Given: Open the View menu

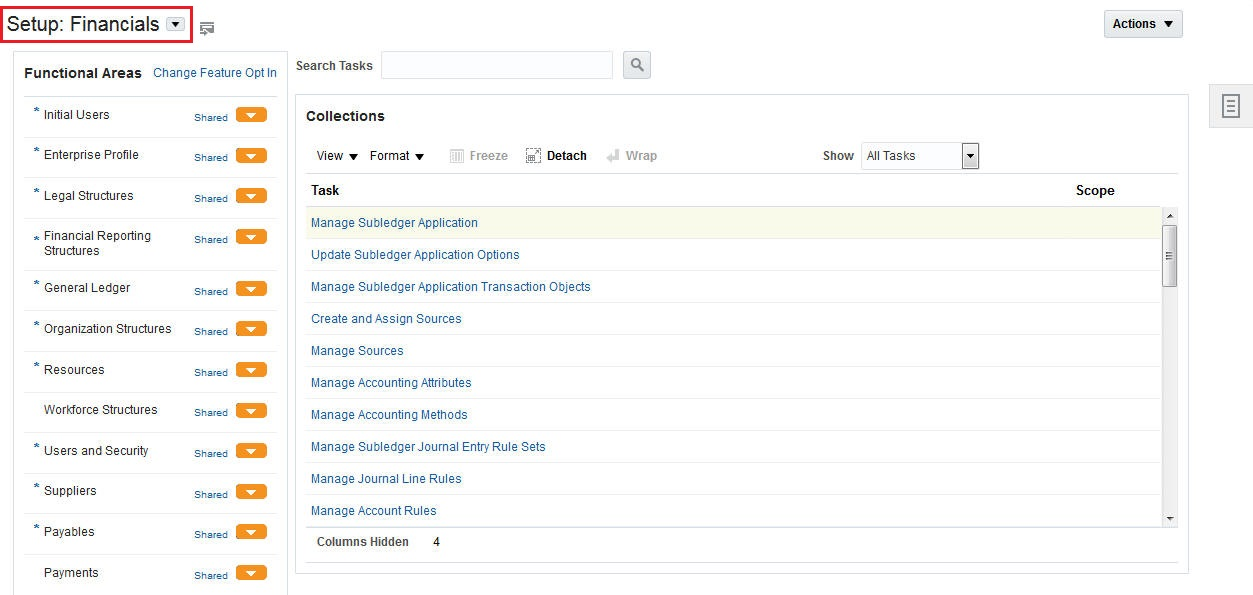Looking at the screenshot, I should pyautogui.click(x=337, y=156).
